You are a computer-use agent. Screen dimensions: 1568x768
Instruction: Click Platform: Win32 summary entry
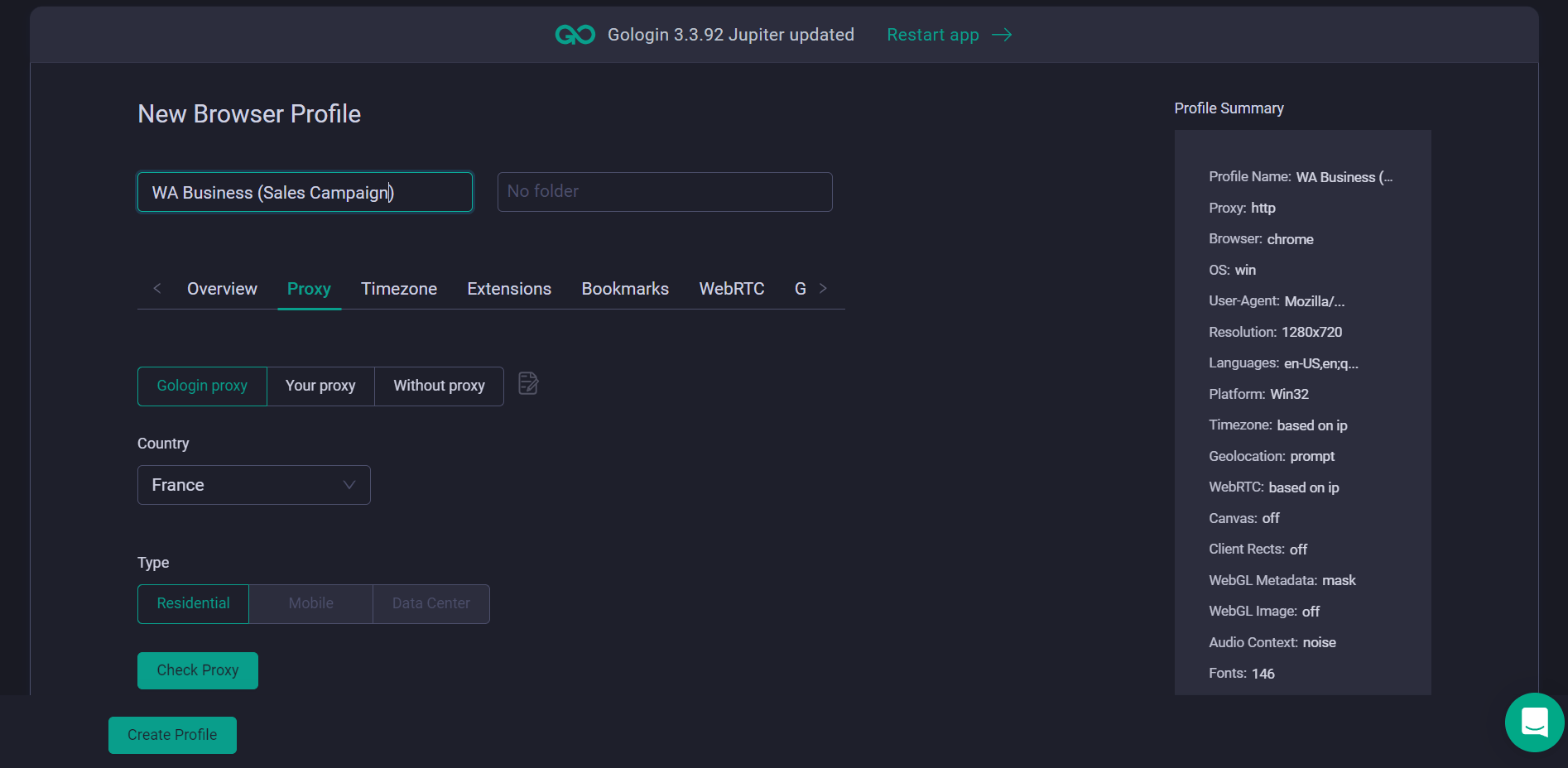point(1258,394)
